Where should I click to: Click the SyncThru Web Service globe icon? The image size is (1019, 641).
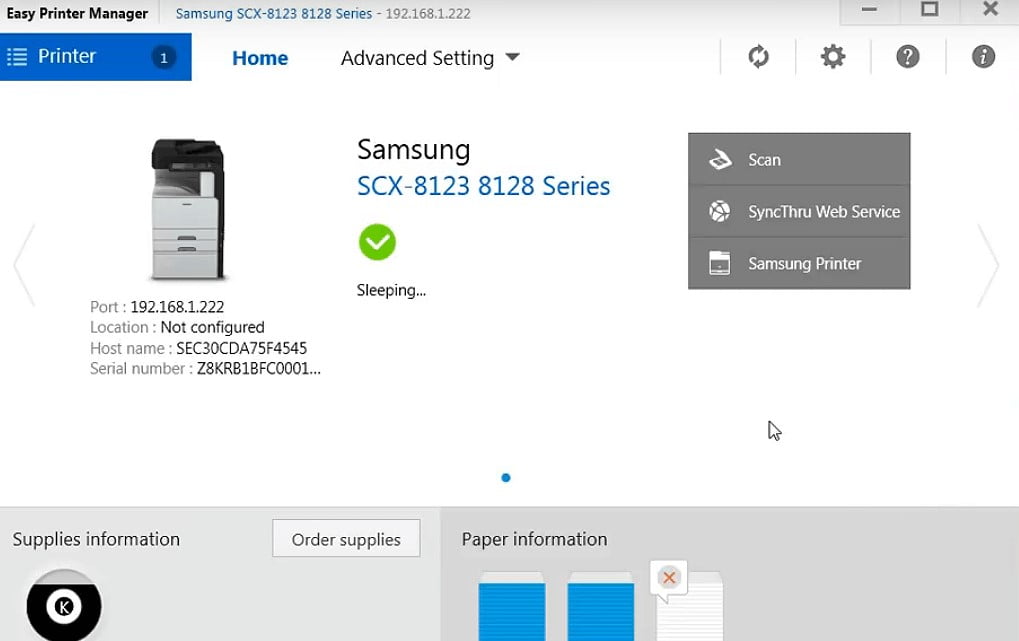pyautogui.click(x=719, y=211)
